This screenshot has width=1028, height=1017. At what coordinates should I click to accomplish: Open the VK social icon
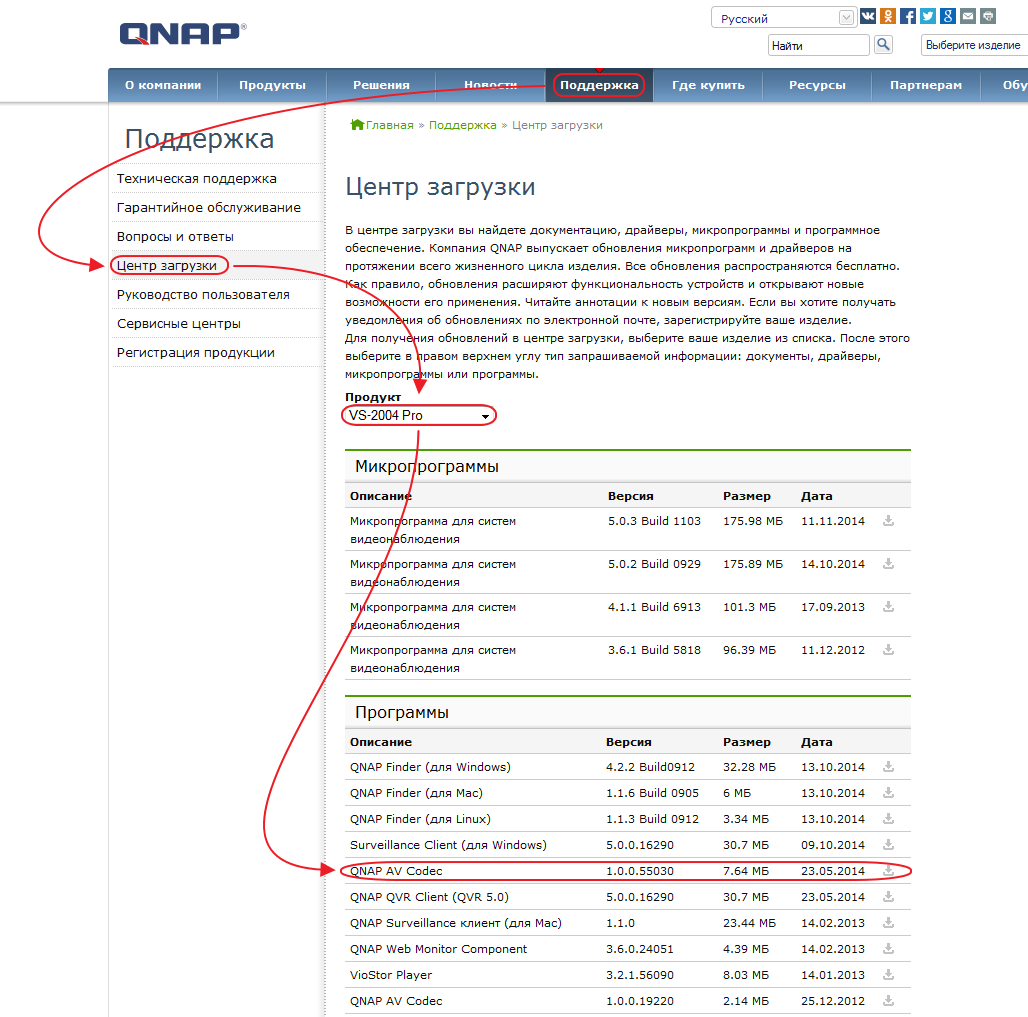(867, 16)
